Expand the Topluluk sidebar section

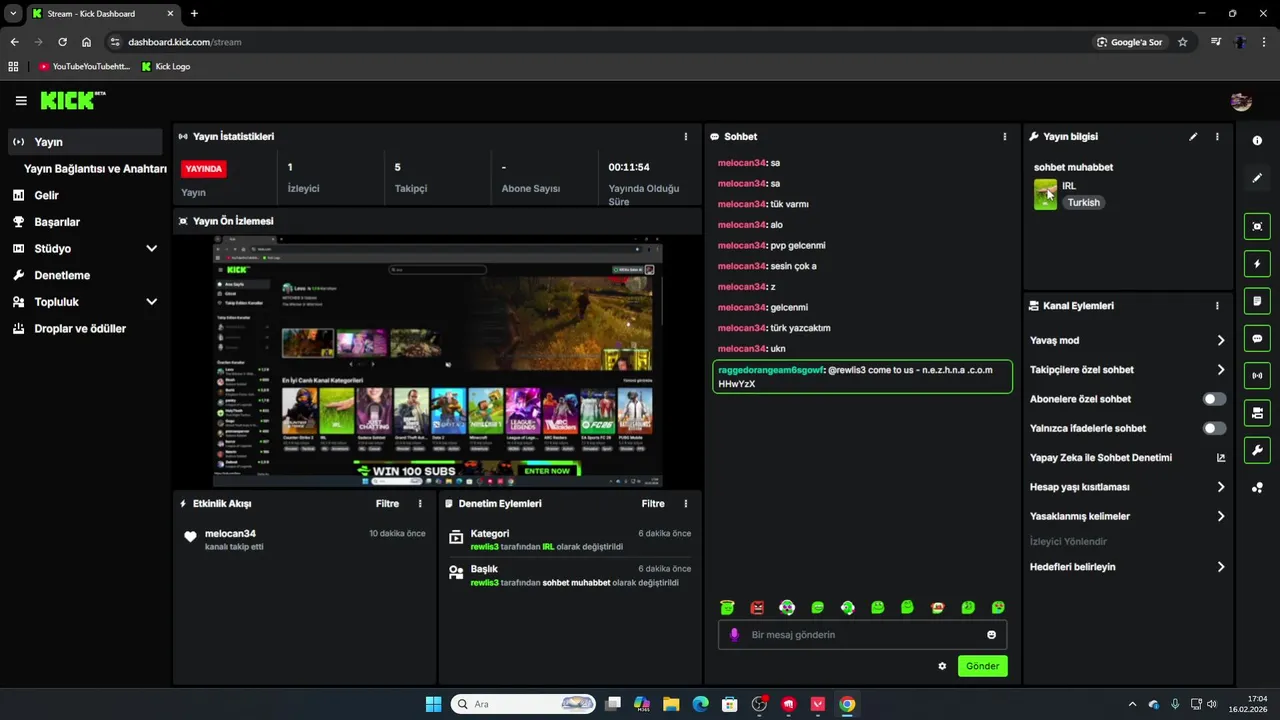tap(152, 302)
